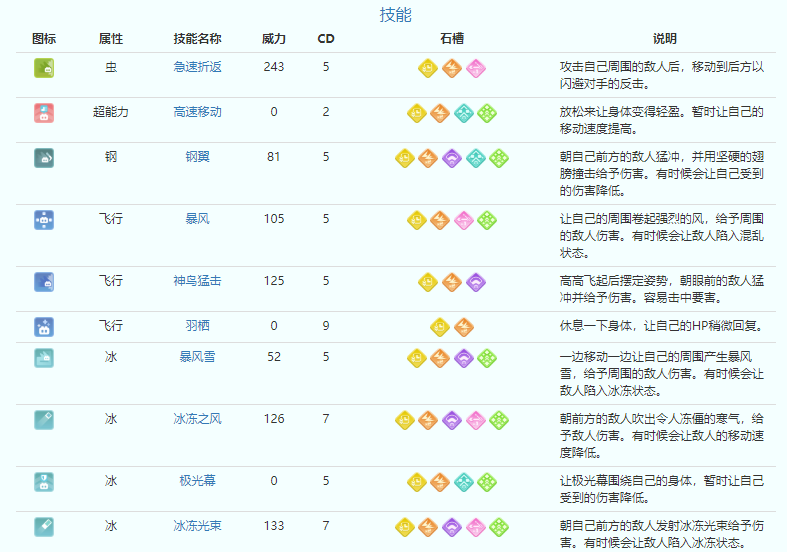Click the 极光幕 skill icon
Viewport: 787px width, 552px height.
tap(44, 482)
